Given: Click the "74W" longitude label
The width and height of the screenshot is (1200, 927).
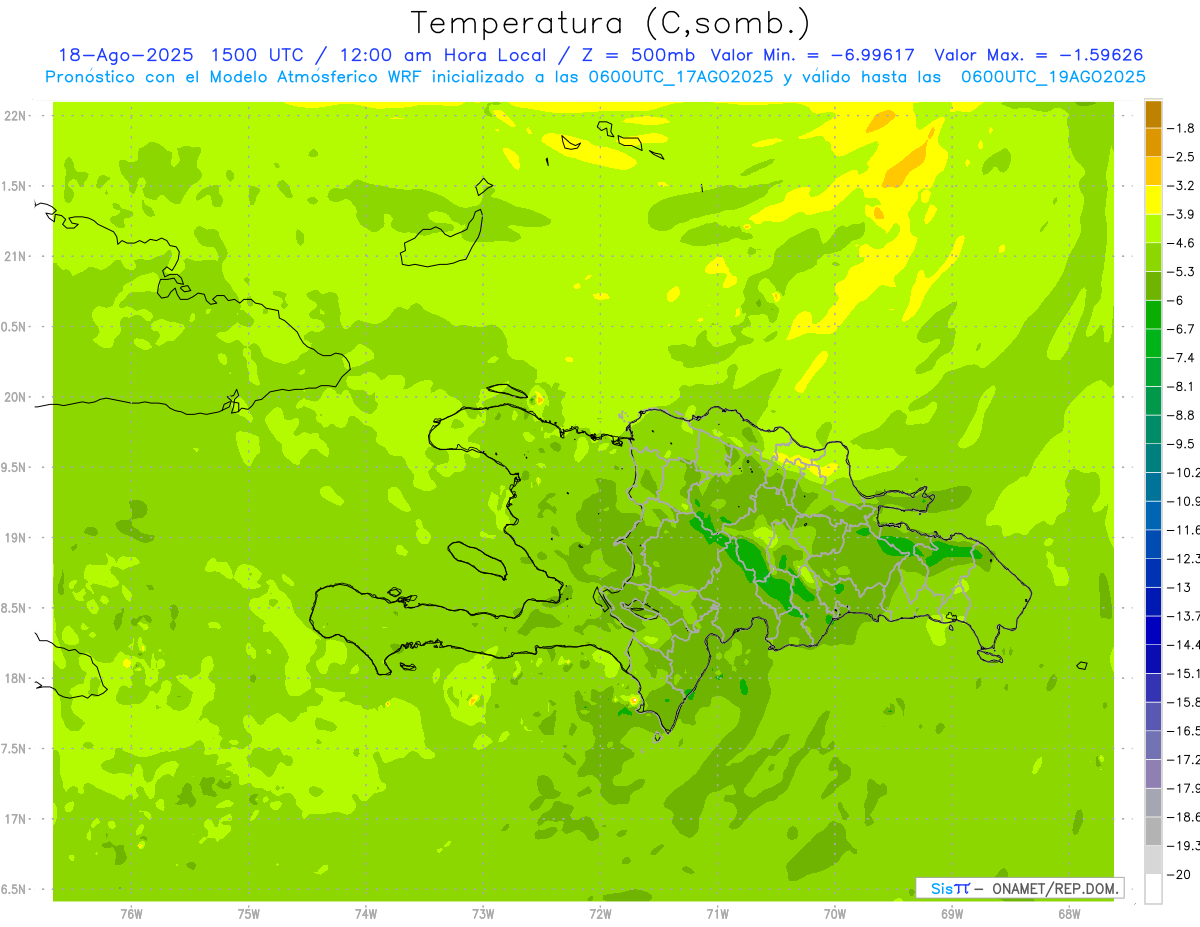Looking at the screenshot, I should (366, 914).
